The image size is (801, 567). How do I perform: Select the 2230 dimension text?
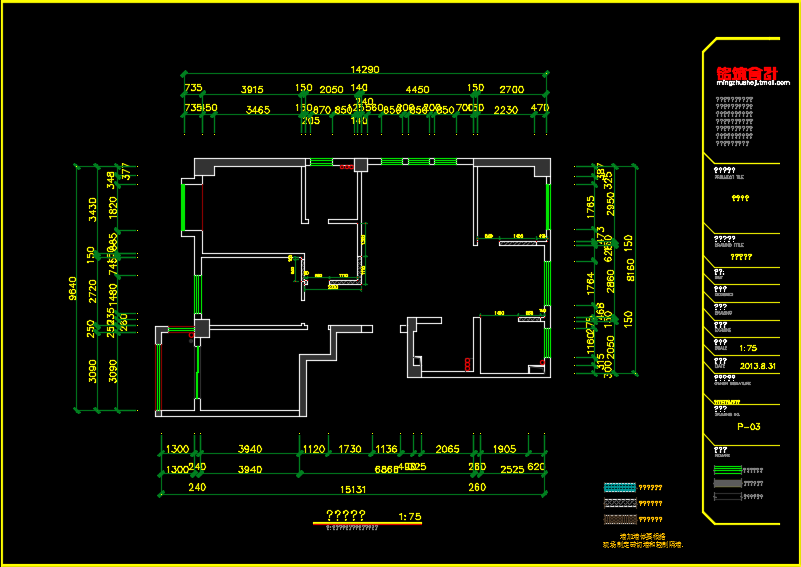pos(506,110)
